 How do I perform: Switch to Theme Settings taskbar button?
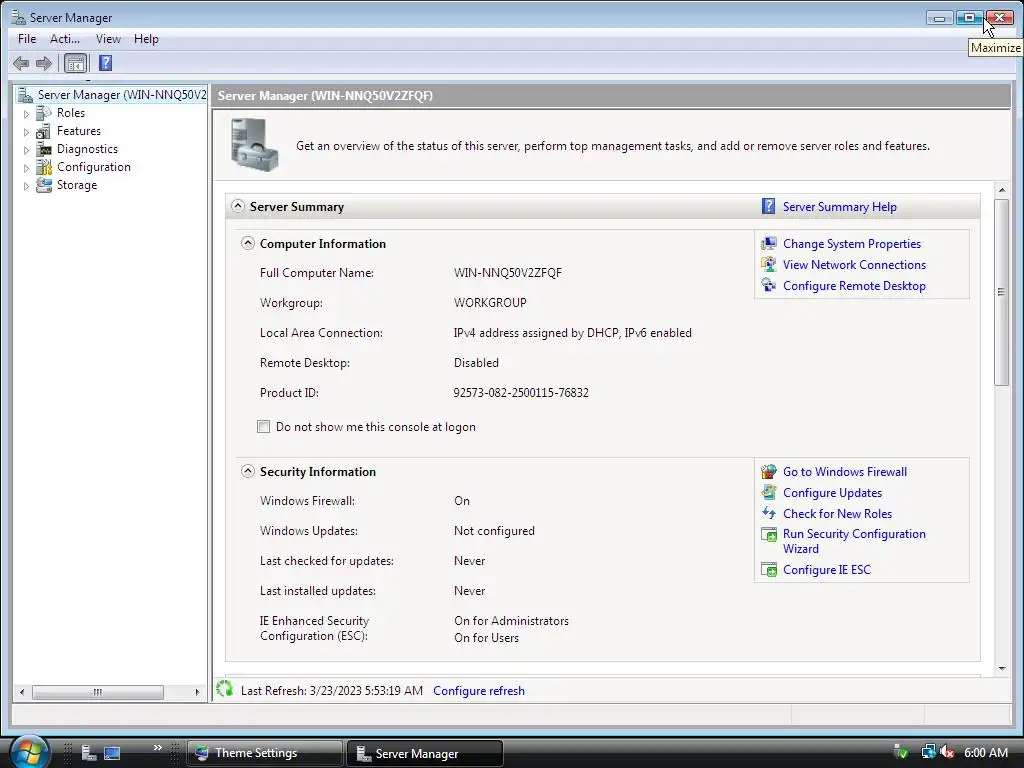pos(264,753)
